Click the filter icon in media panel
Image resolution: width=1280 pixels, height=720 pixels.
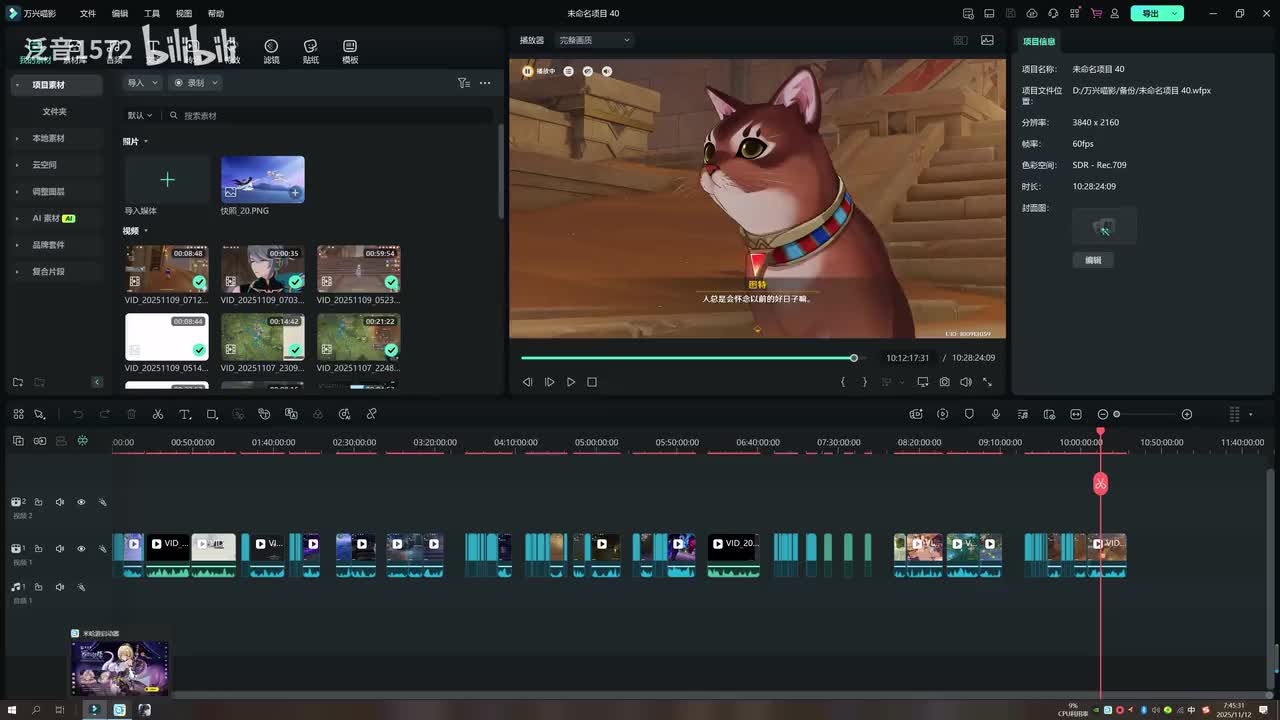tap(463, 83)
